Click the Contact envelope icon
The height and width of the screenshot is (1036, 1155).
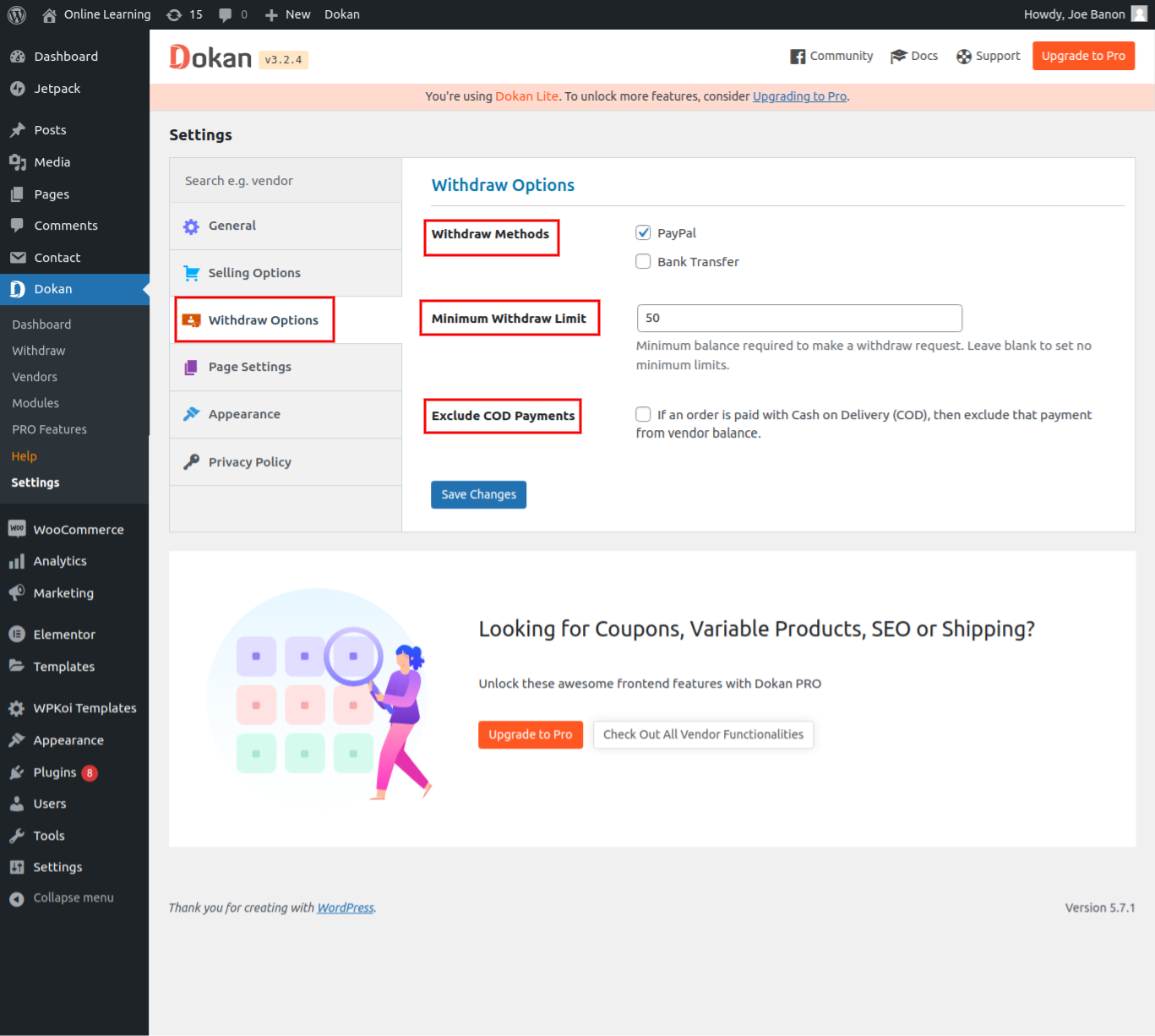click(17, 258)
